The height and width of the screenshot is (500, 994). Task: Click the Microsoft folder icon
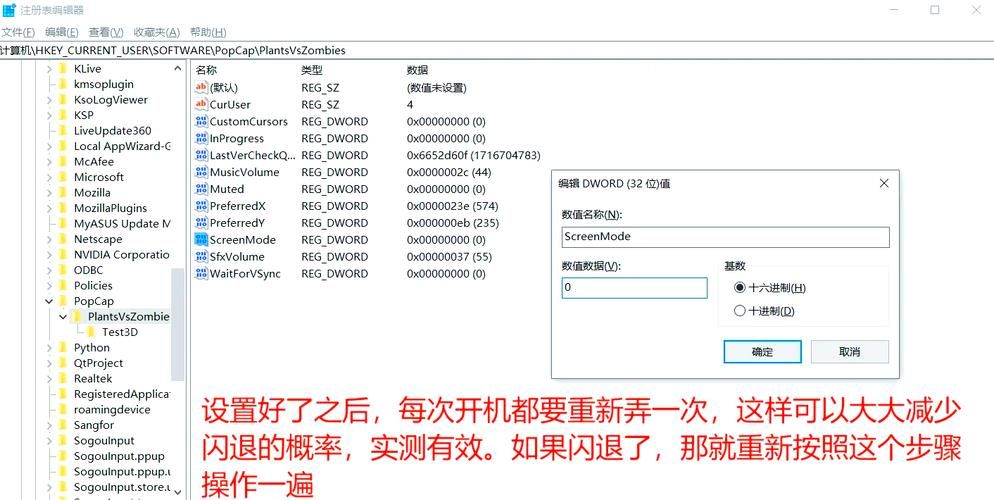(62, 177)
